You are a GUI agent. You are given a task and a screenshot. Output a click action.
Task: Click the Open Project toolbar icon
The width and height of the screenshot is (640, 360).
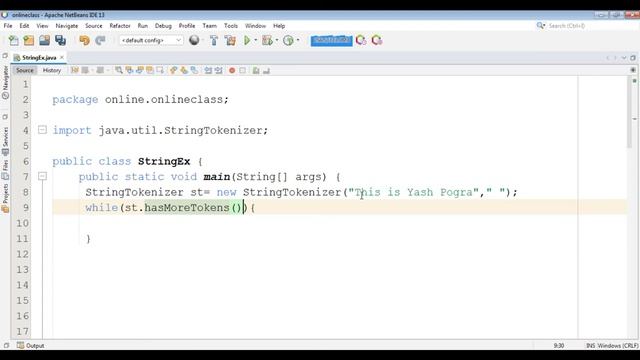(44, 40)
